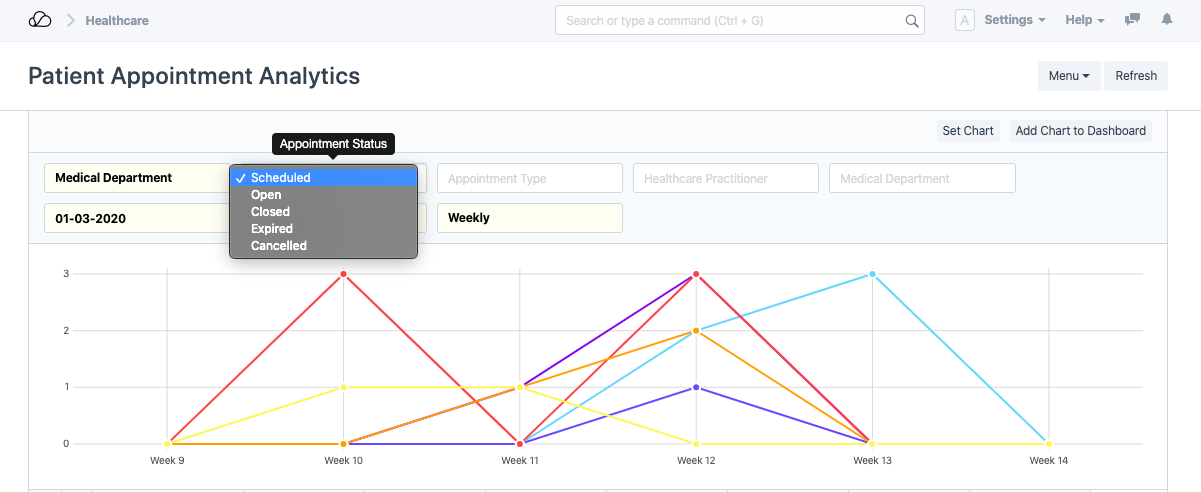Select the Closed status option
Screen dimensions: 1201x492
point(270,212)
